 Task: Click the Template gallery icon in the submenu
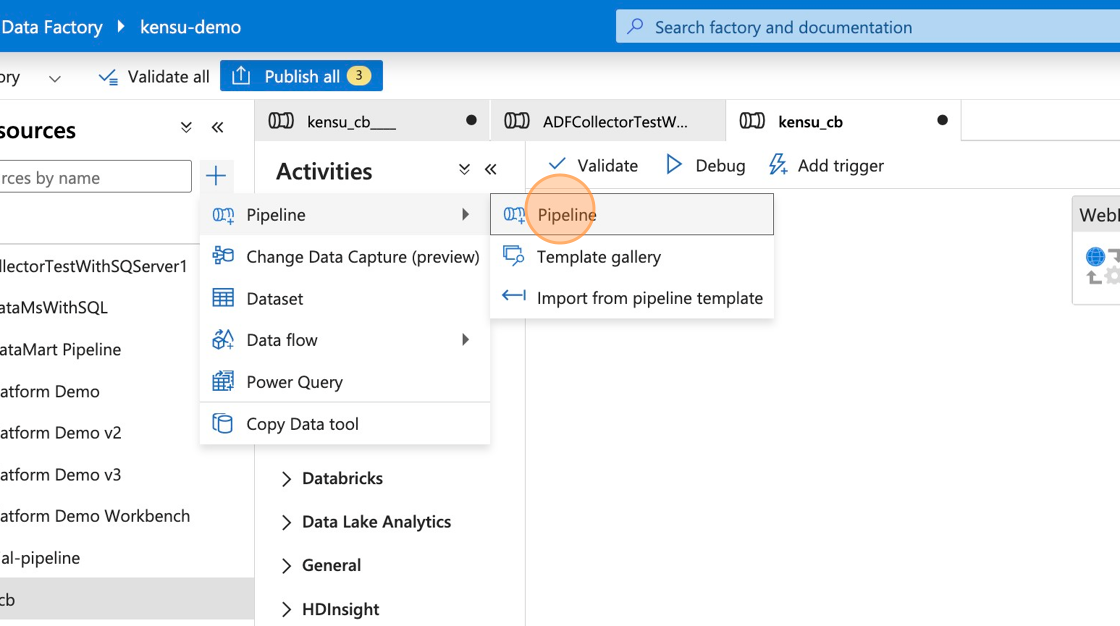coord(514,256)
